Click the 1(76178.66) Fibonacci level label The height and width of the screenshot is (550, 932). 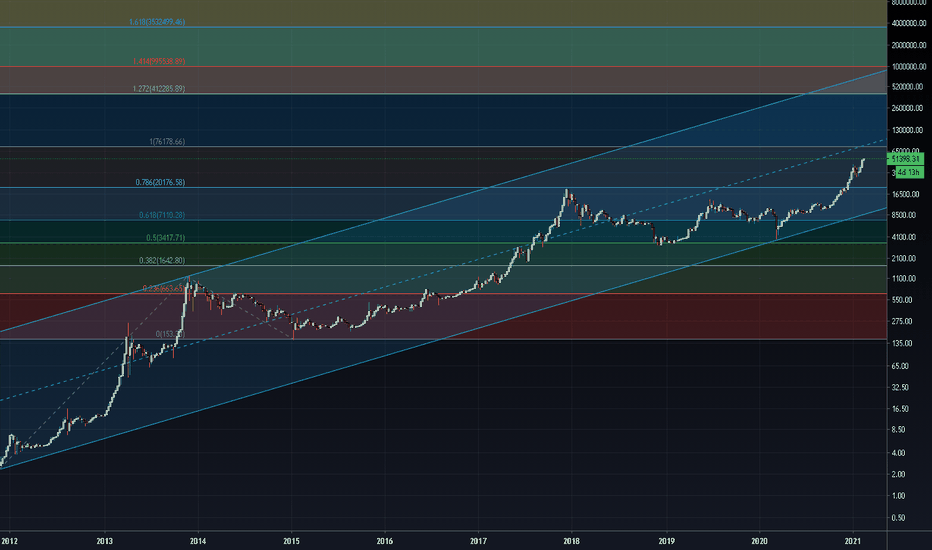tap(167, 142)
